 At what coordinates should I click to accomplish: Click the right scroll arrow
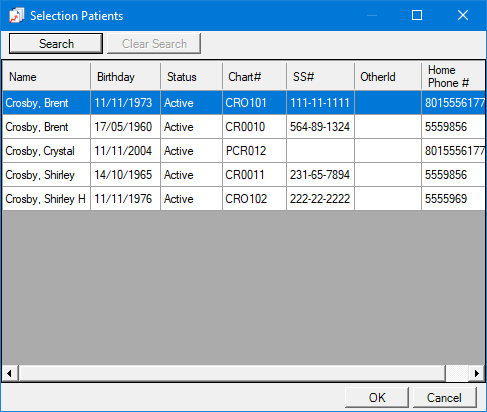477,373
